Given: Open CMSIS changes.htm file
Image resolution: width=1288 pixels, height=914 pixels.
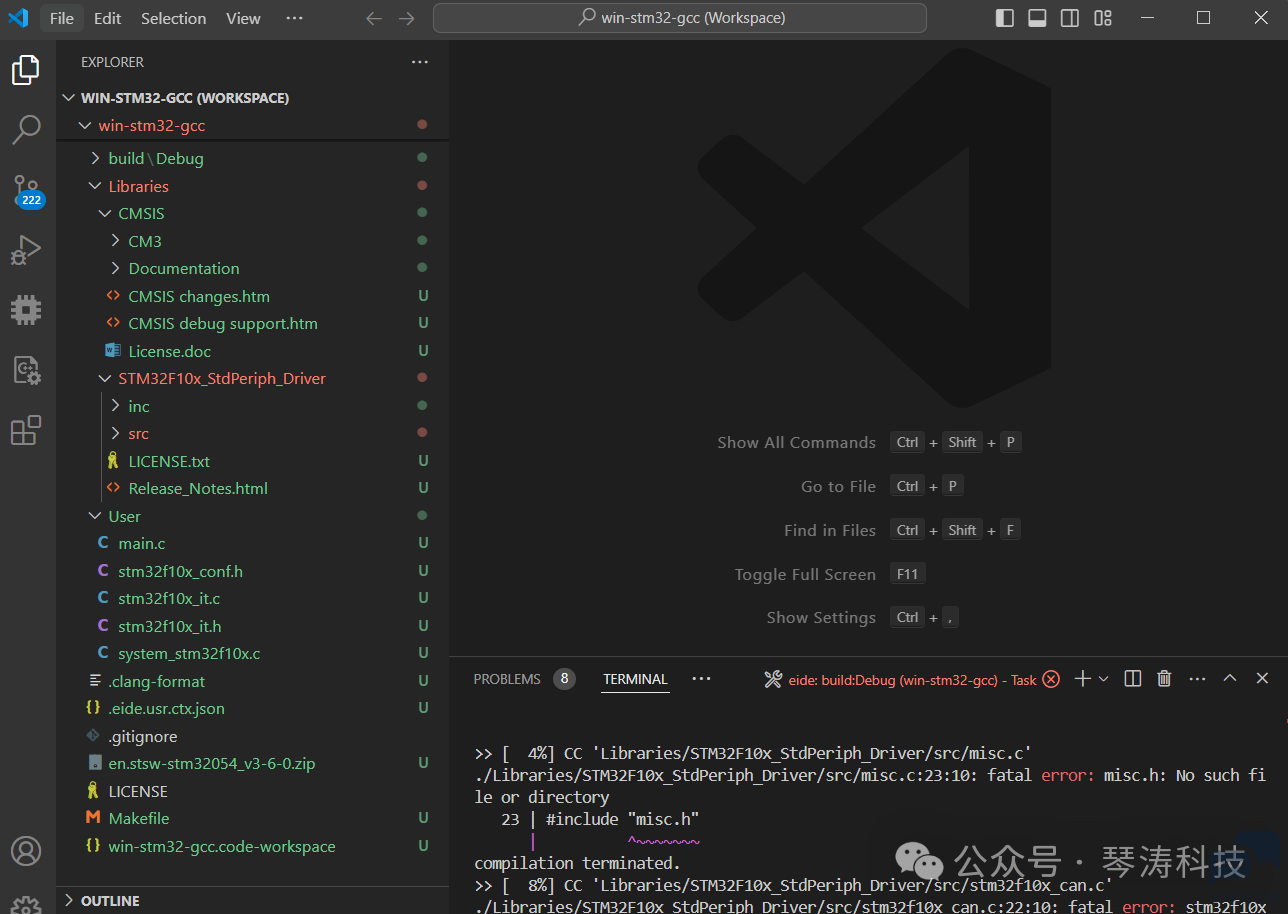Looking at the screenshot, I should tap(252, 296).
